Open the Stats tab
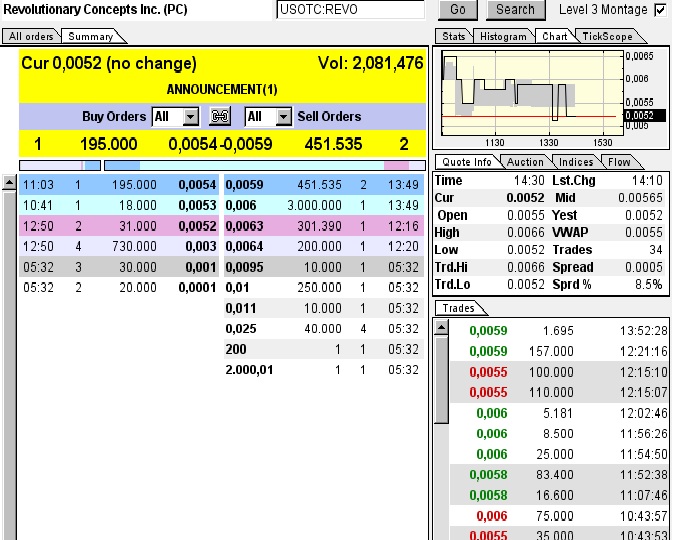 (x=454, y=36)
